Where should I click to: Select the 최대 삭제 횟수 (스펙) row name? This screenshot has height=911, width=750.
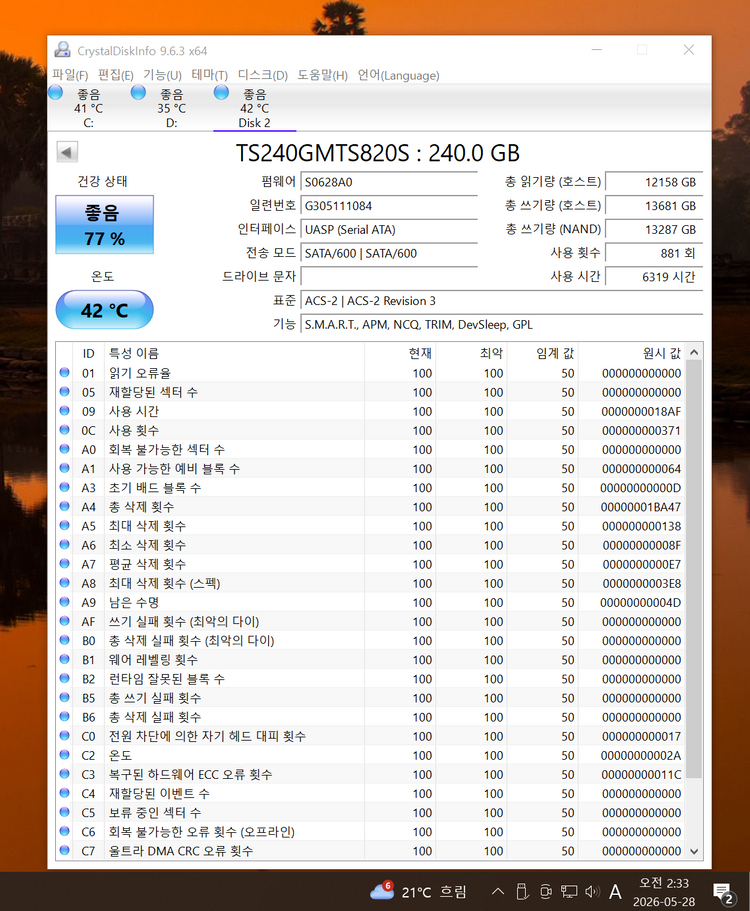pos(164,583)
